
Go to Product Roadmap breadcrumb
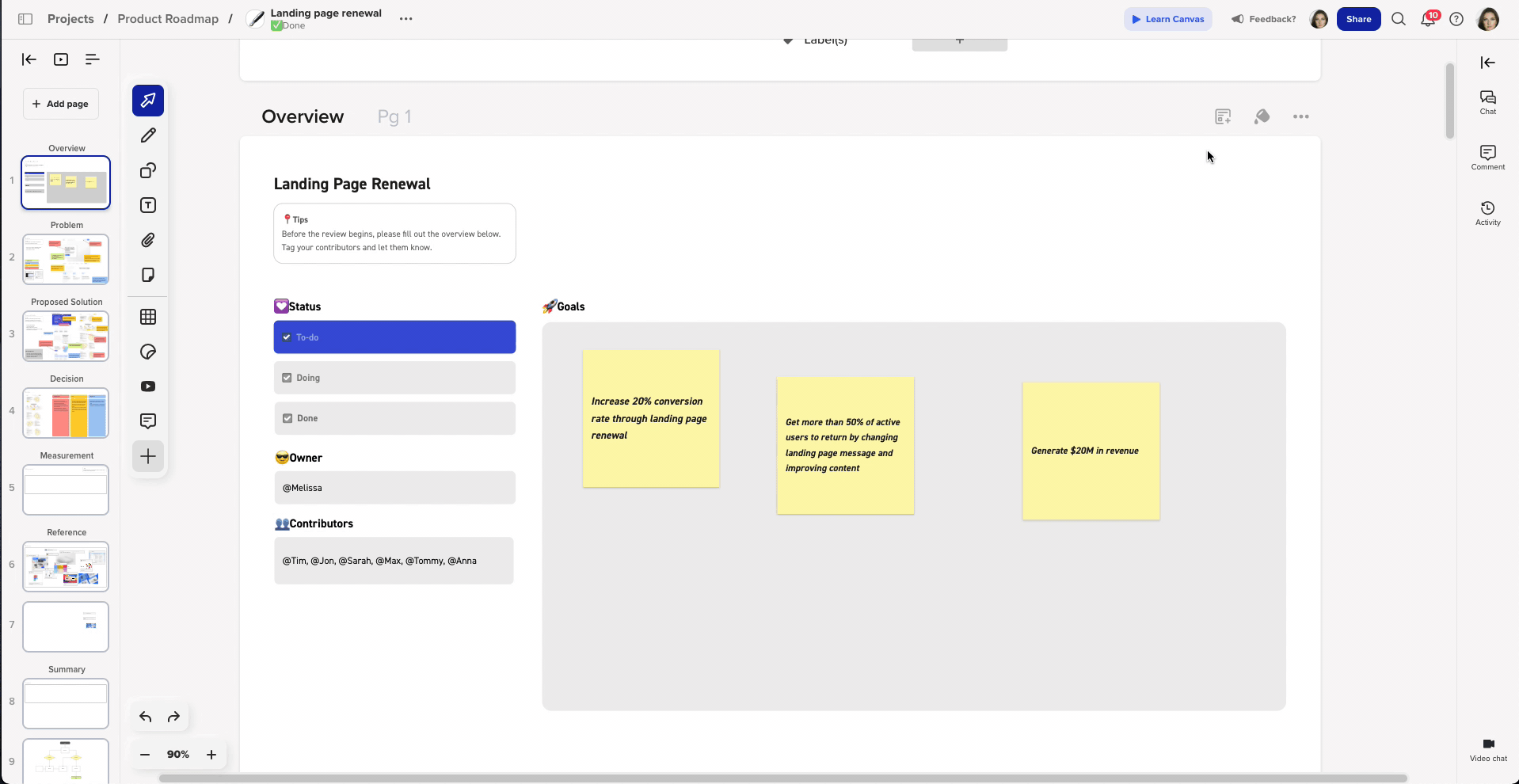click(x=168, y=19)
